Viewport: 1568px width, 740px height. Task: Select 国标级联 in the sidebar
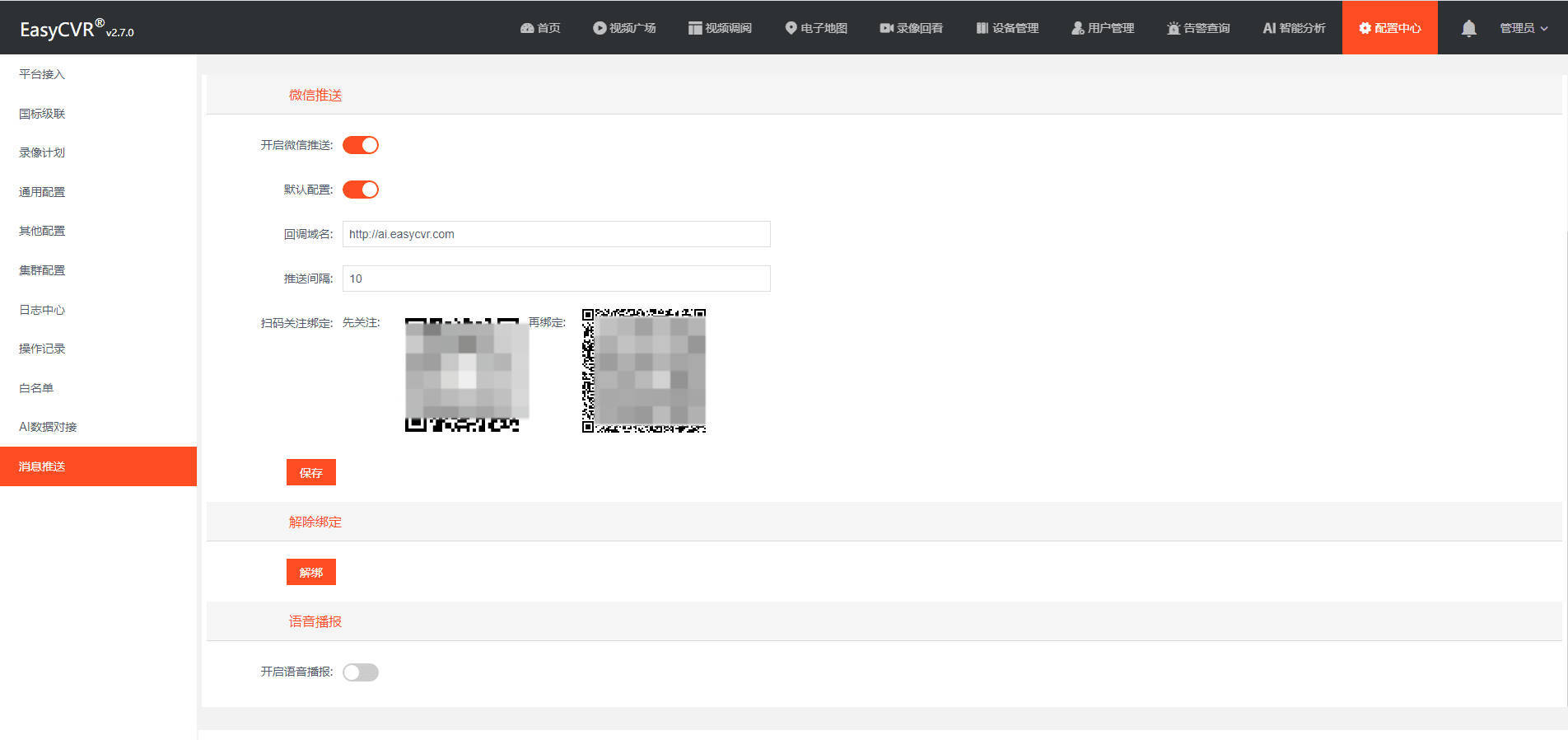(x=99, y=114)
